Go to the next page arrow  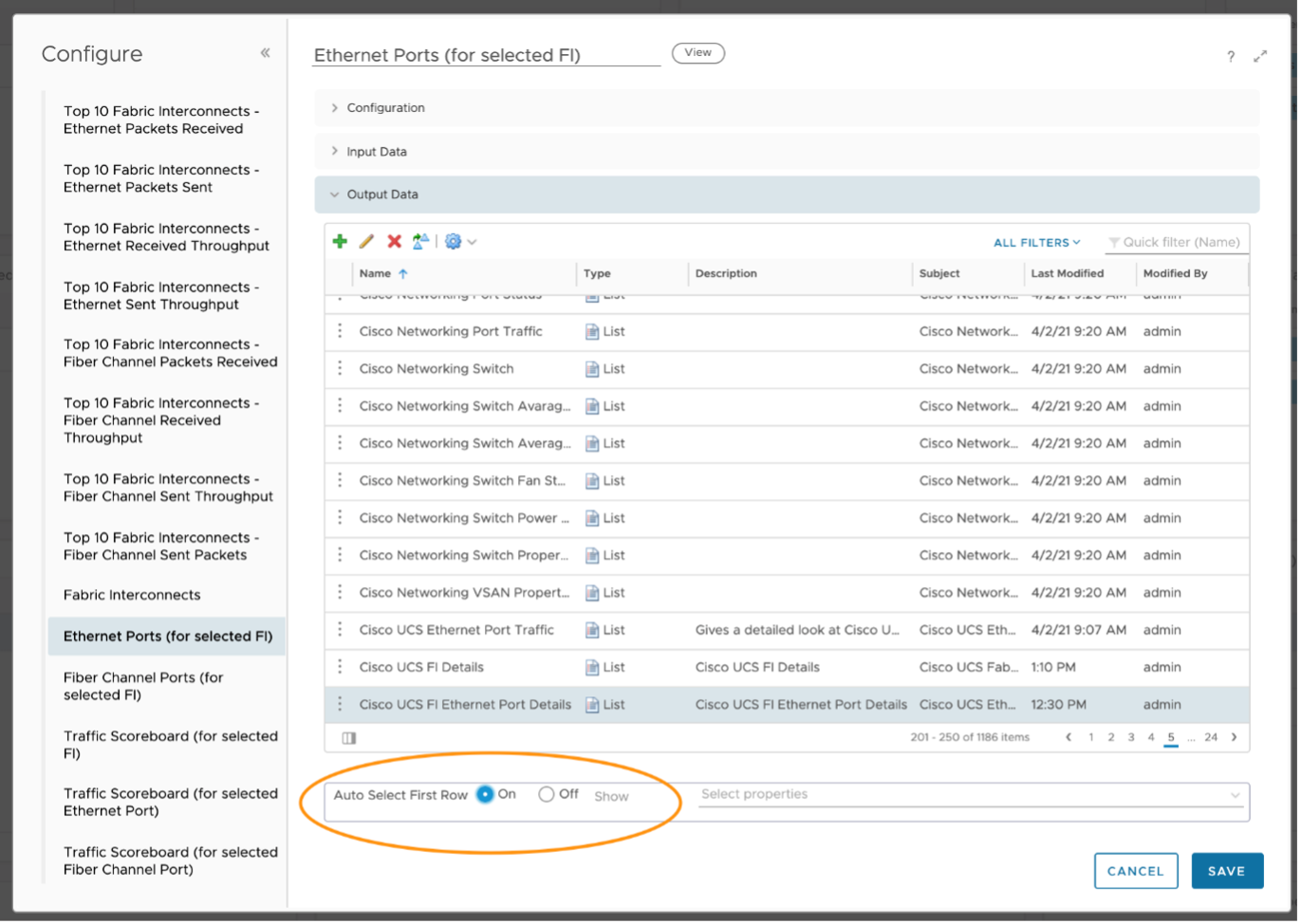pos(1234,737)
